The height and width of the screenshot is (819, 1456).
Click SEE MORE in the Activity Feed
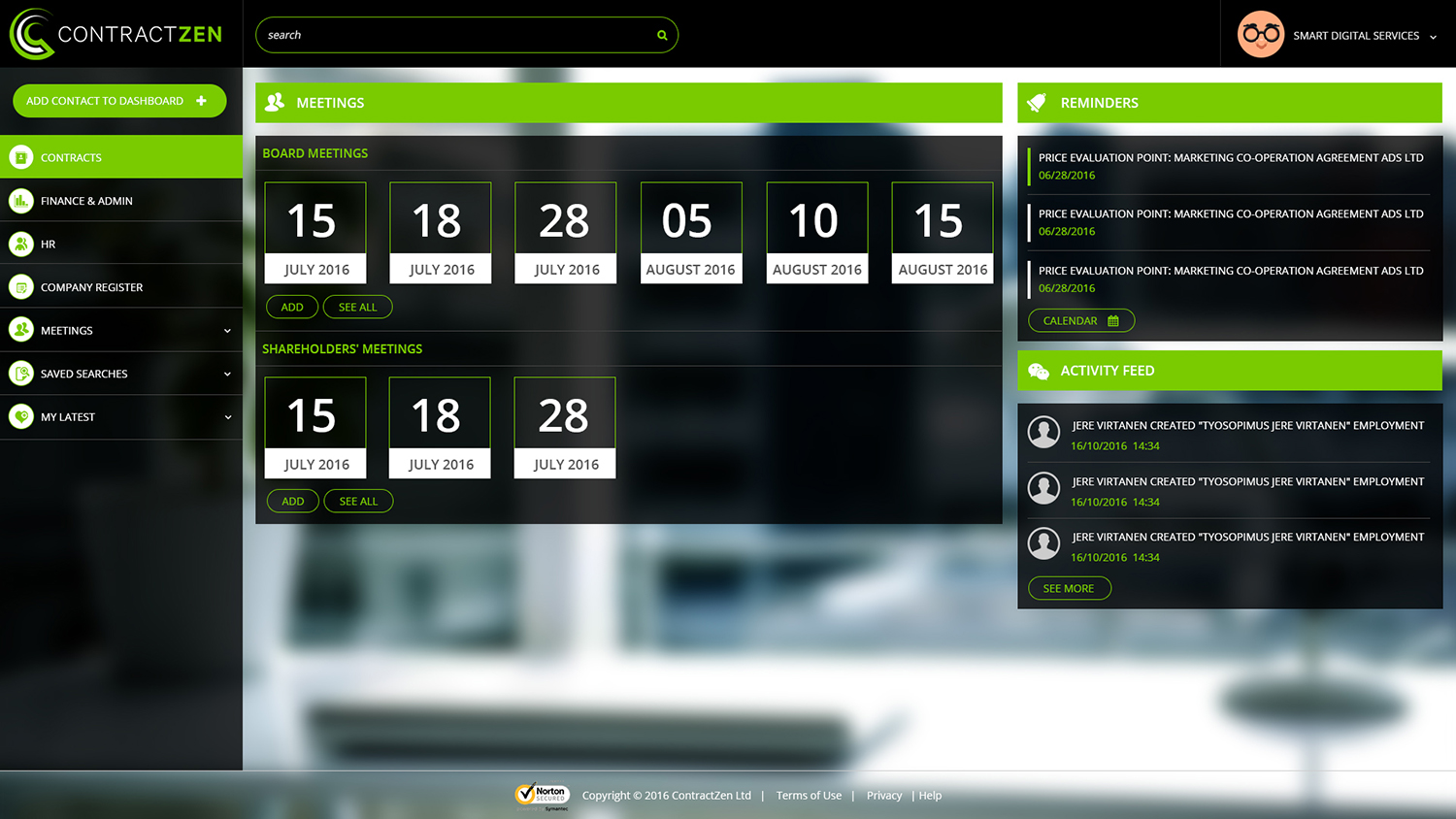[x=1069, y=588]
